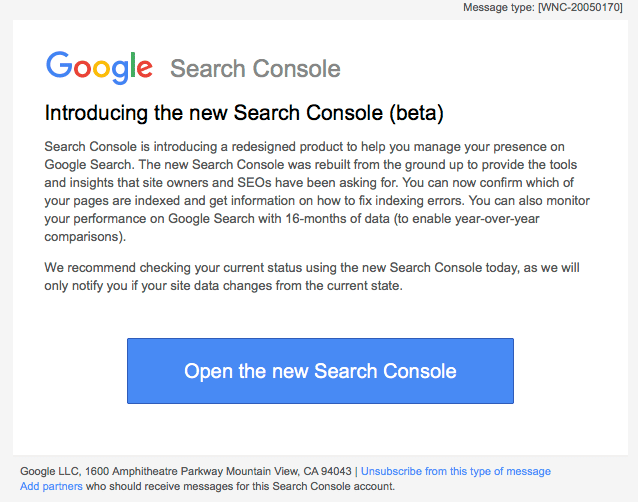The image size is (638, 502).
Task: Unsubscribe from this type of message
Action: click(456, 471)
